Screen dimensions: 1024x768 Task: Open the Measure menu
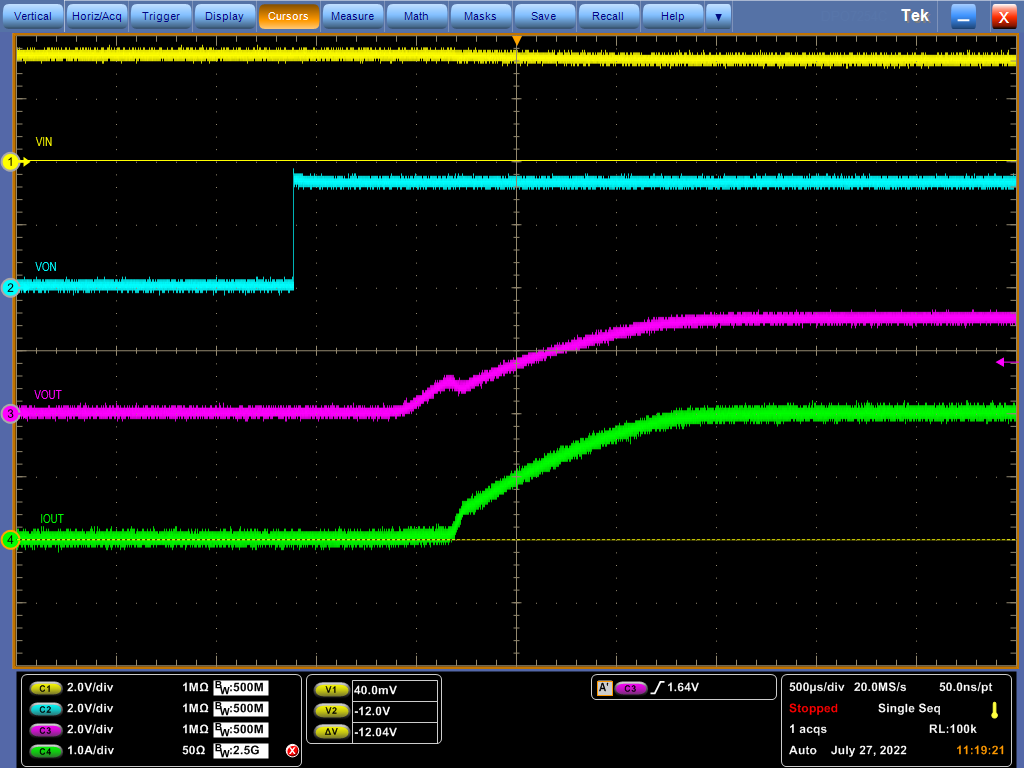pyautogui.click(x=352, y=16)
